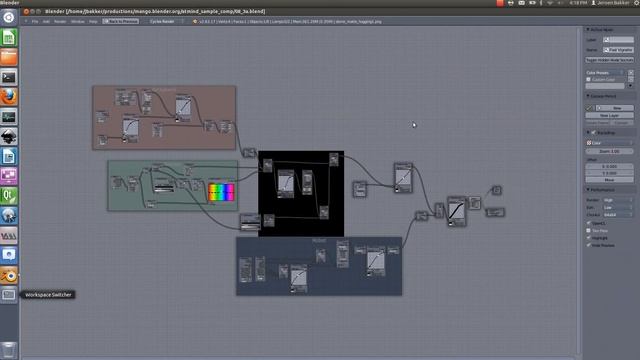Open the Add menu

pyautogui.click(x=46, y=21)
